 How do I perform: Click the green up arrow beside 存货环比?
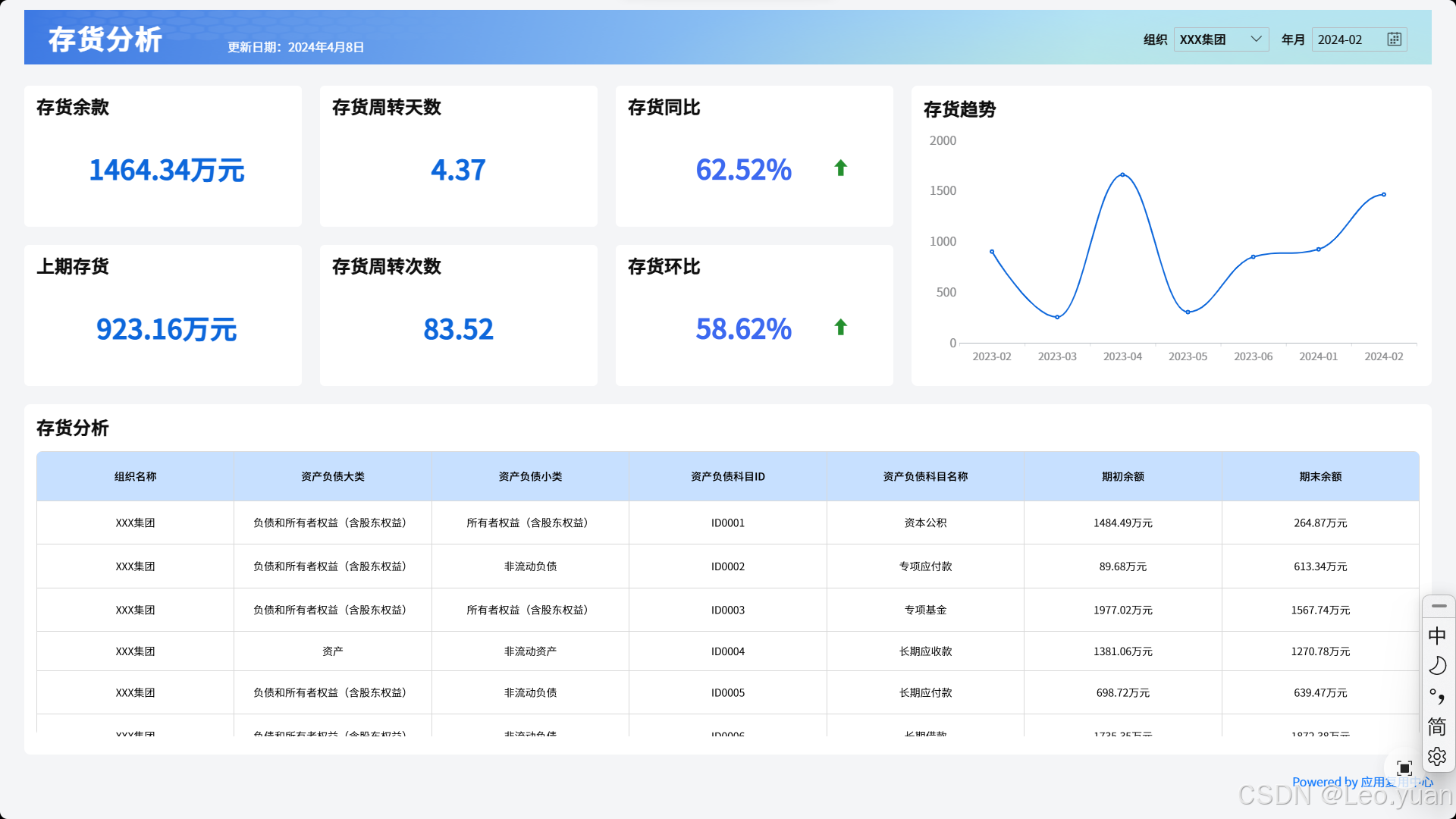click(x=840, y=328)
